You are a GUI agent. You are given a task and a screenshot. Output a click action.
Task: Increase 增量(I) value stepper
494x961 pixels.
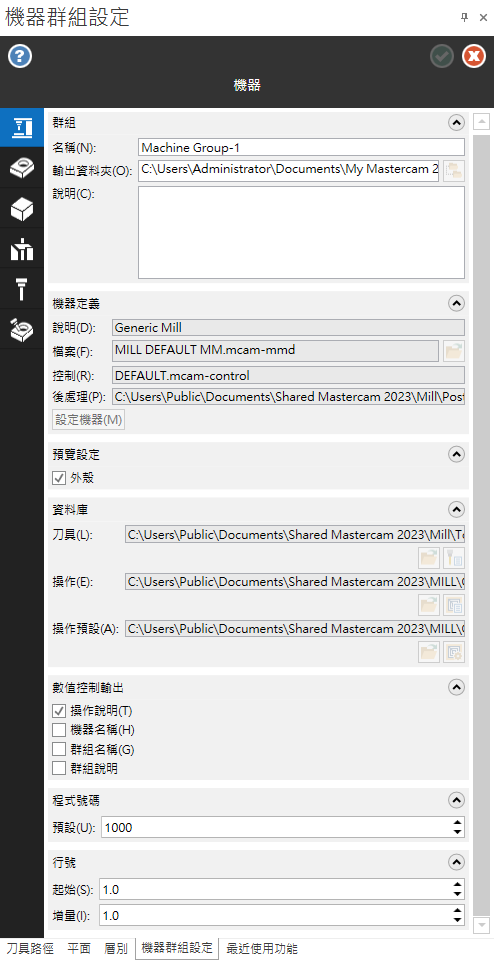[457, 911]
